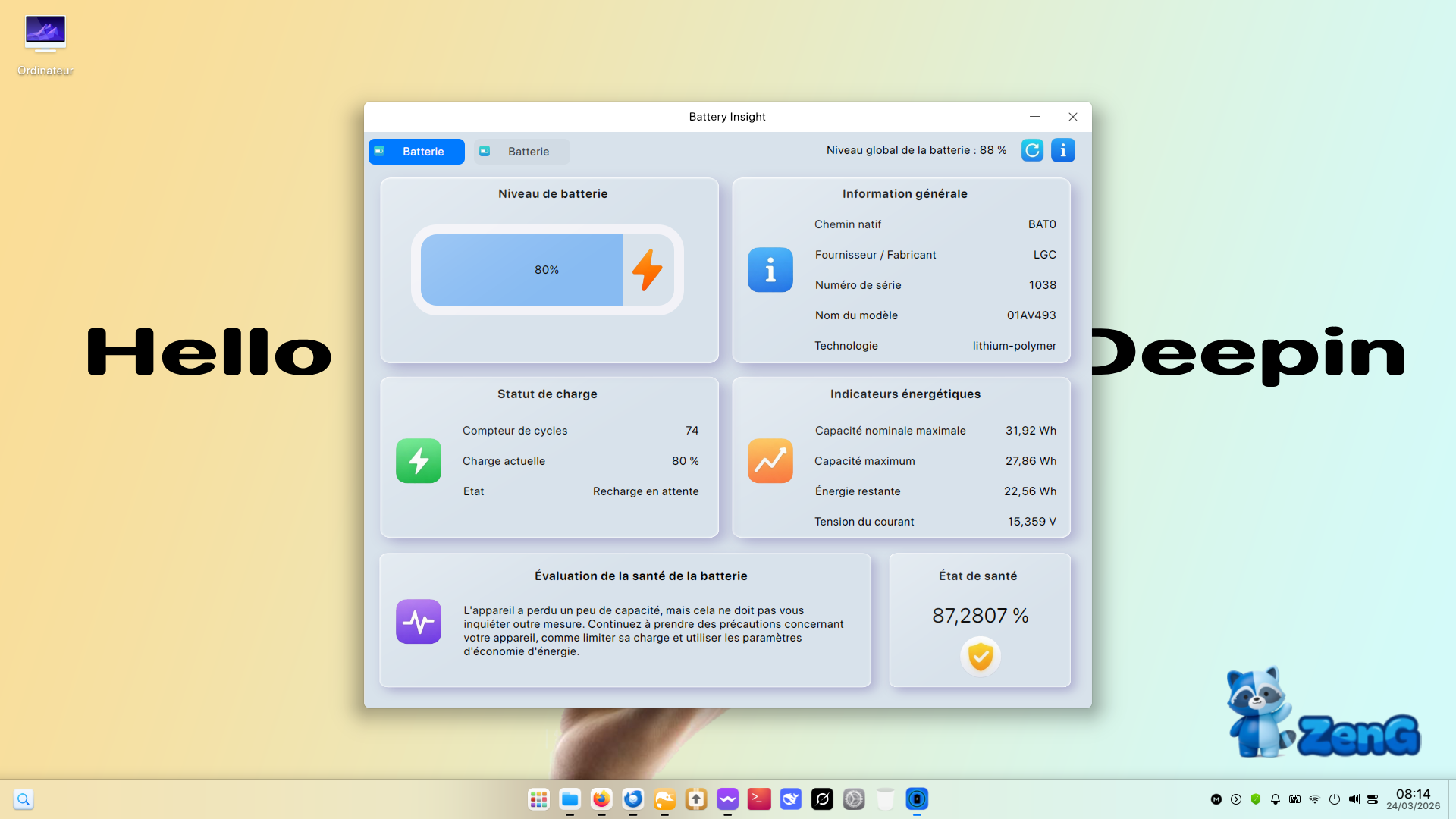The height and width of the screenshot is (819, 1456).
Task: Click the purple health pulse icon
Action: click(419, 622)
